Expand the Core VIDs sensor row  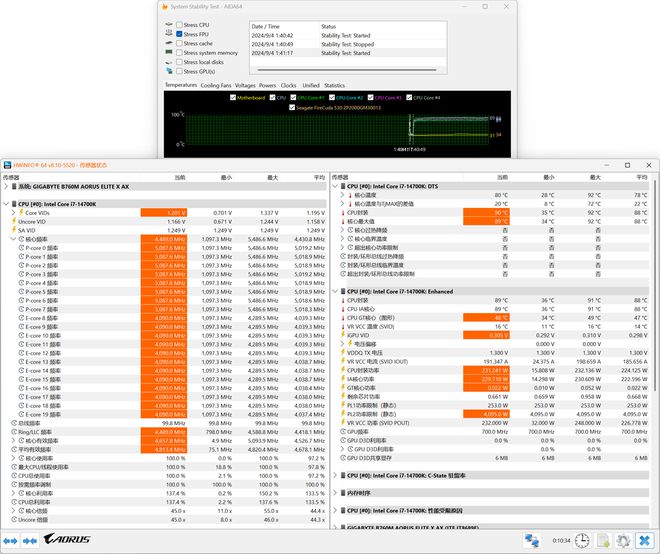tap(14, 213)
